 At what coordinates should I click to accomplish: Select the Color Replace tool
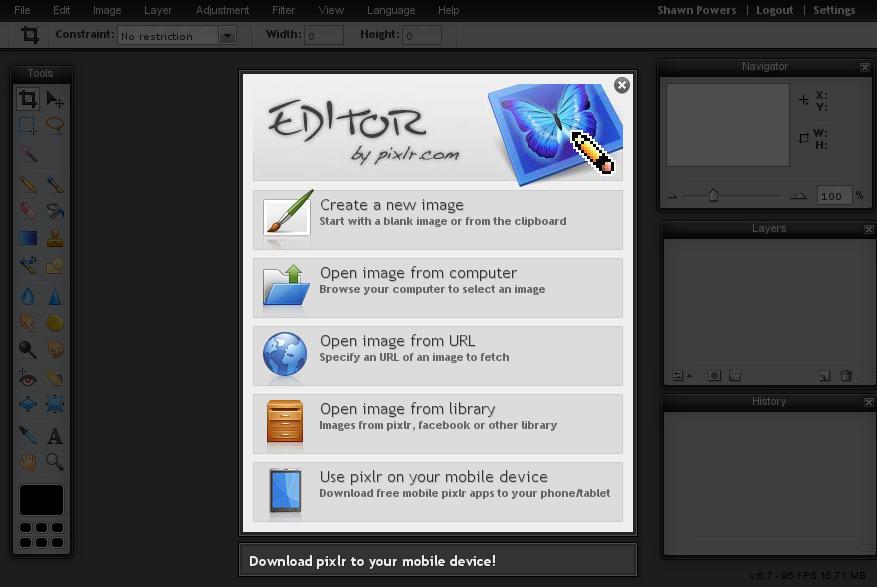[x=28, y=265]
